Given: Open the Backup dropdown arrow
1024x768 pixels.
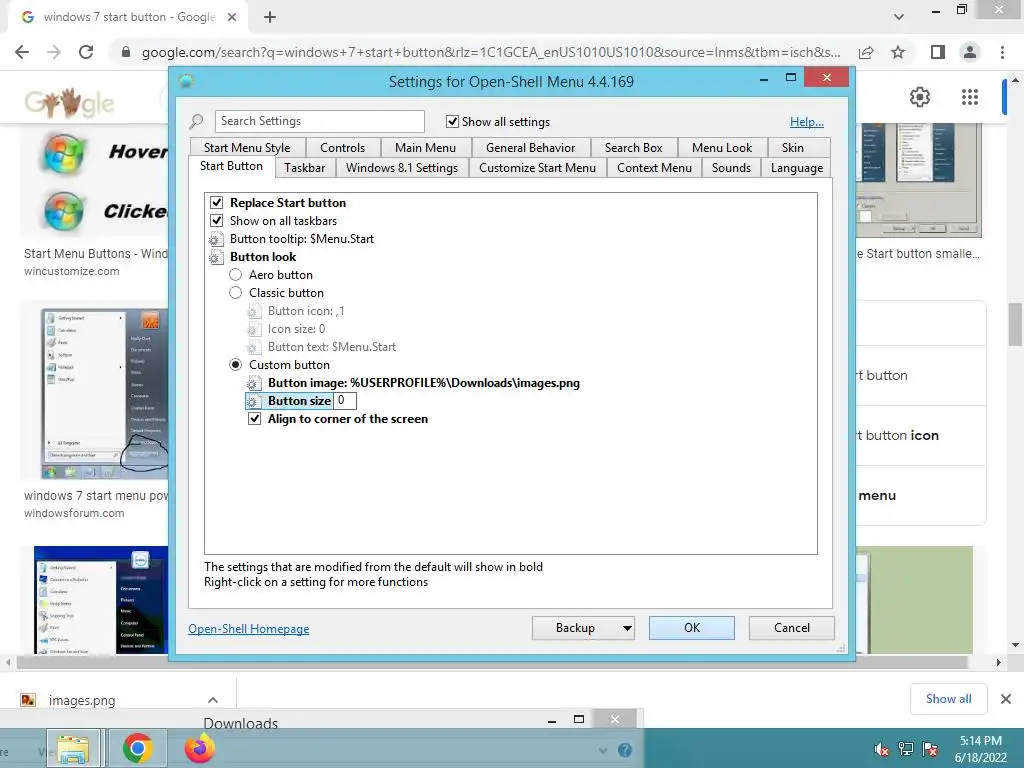Looking at the screenshot, I should coord(627,628).
